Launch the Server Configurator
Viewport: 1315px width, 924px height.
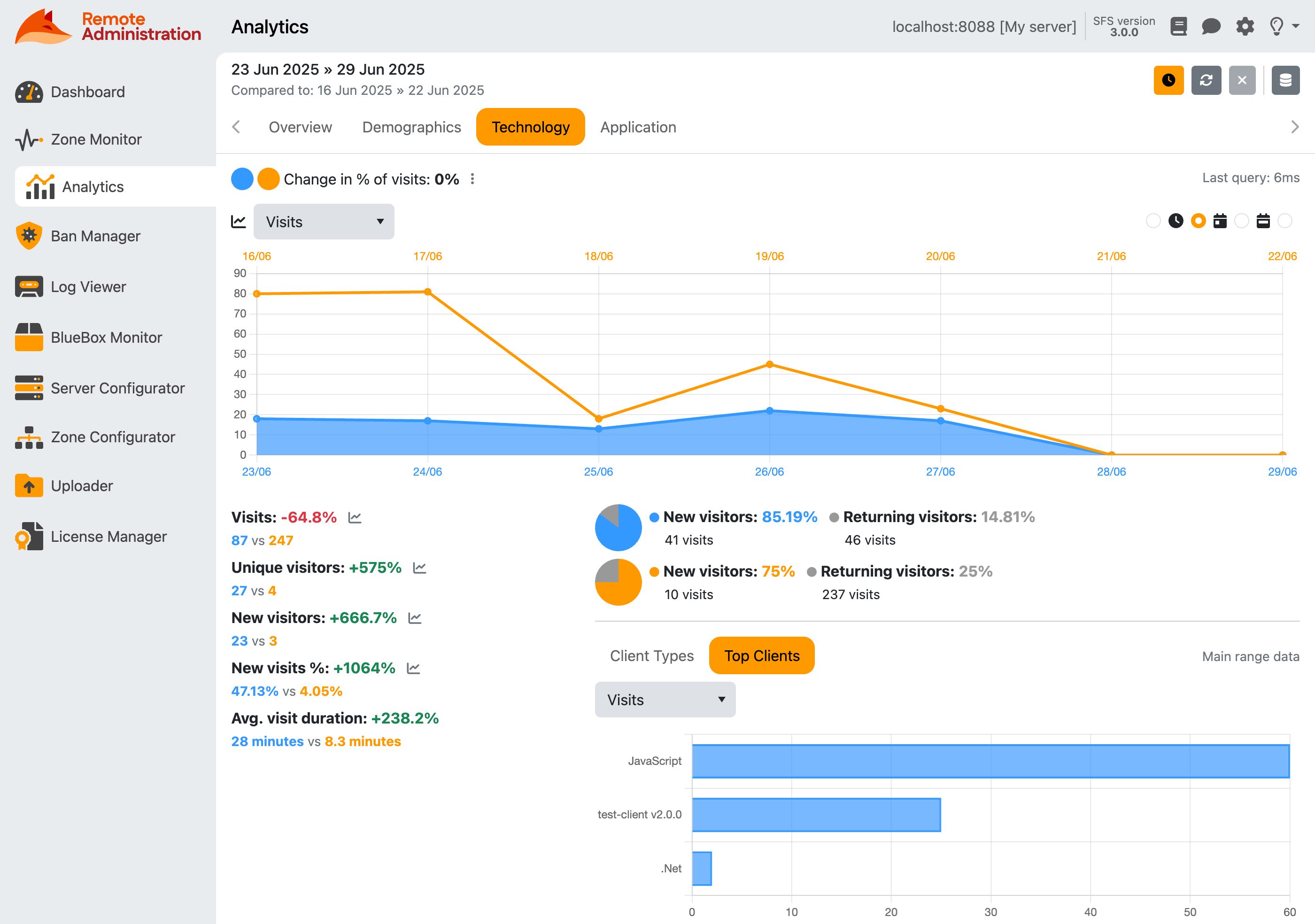(x=118, y=388)
